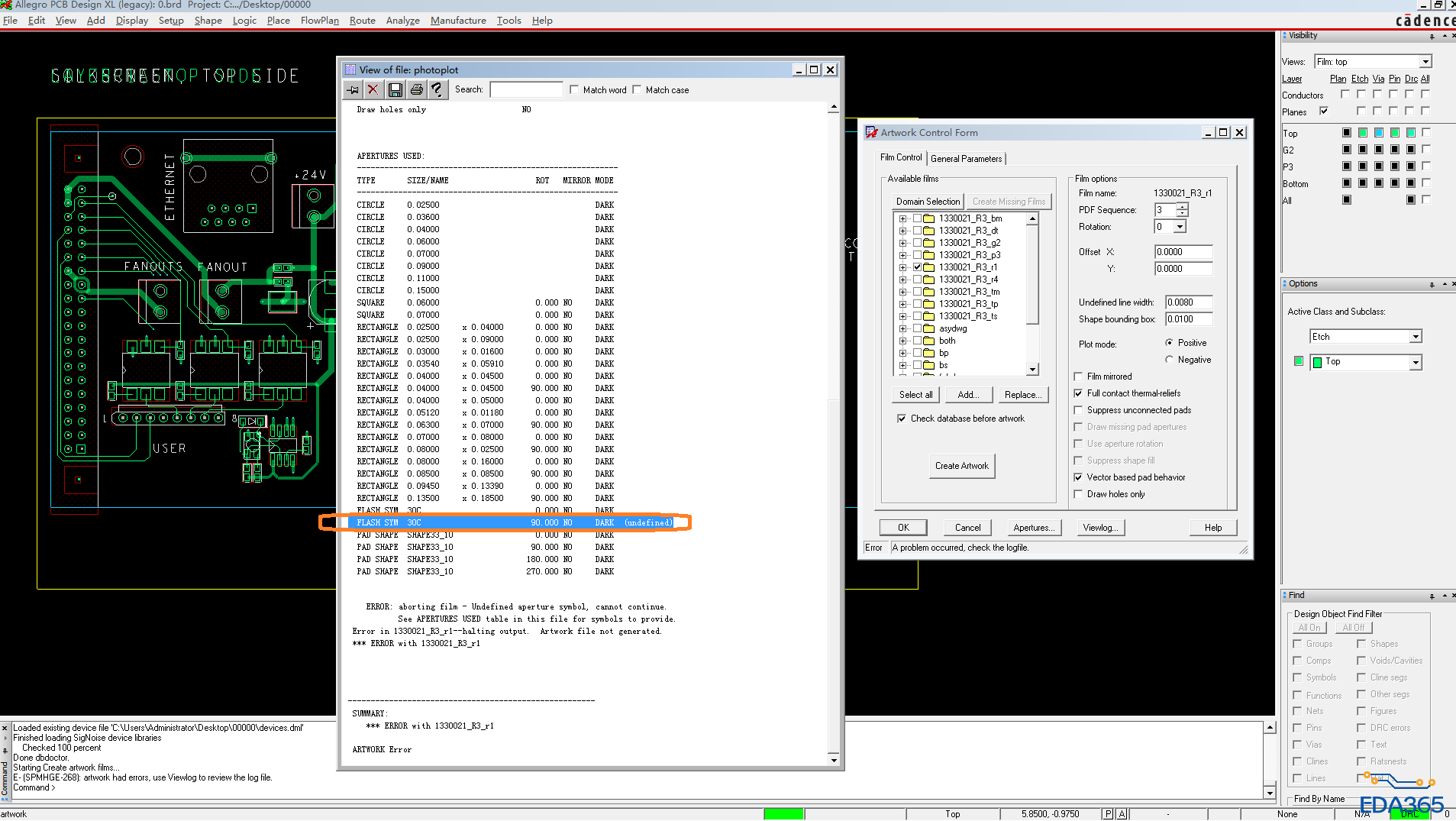
Task: Open the Views Film: top dropdown
Action: 1425,62
